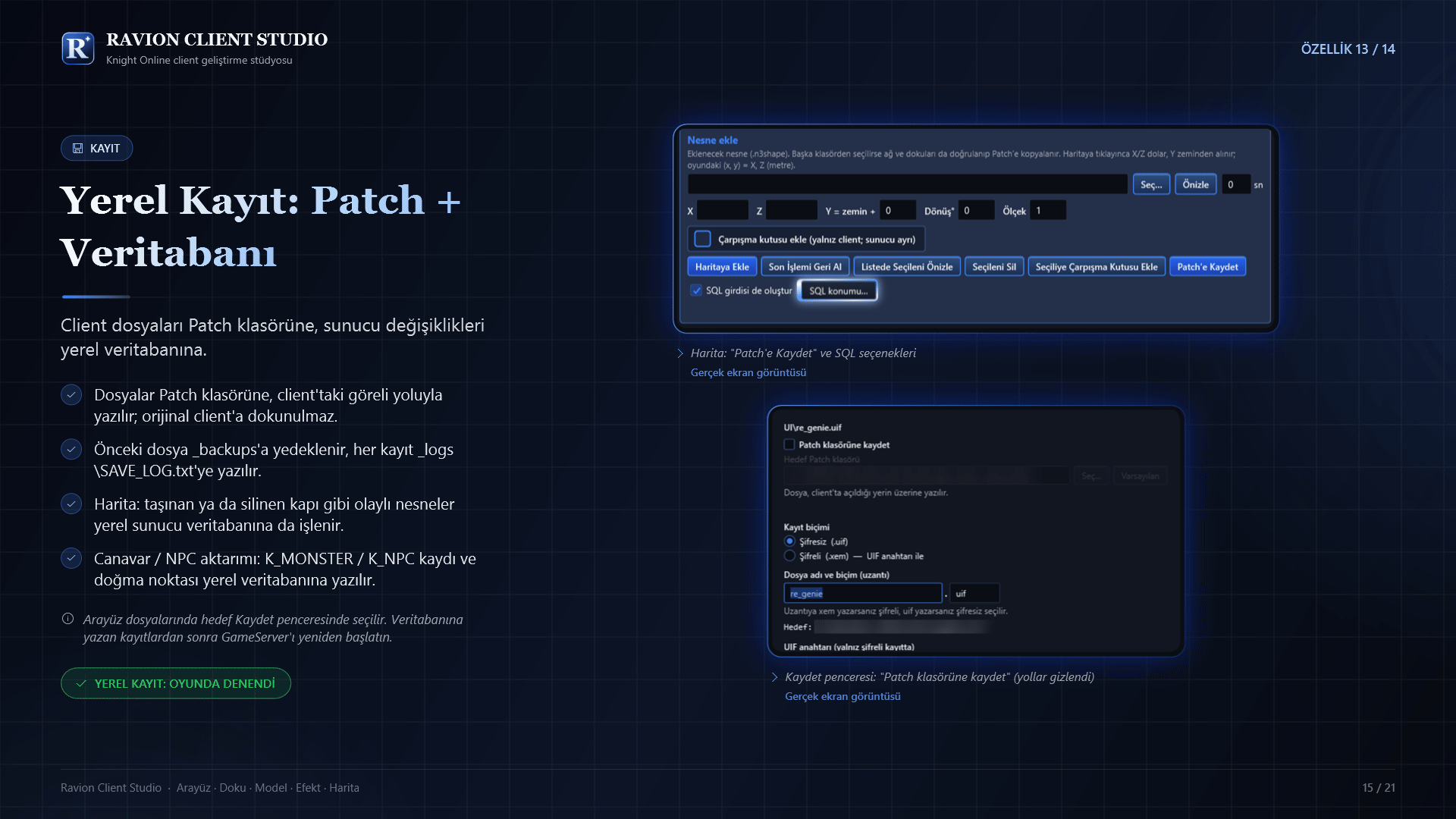Click the 're_genie' file name field
The image size is (1456, 819).
point(863,593)
